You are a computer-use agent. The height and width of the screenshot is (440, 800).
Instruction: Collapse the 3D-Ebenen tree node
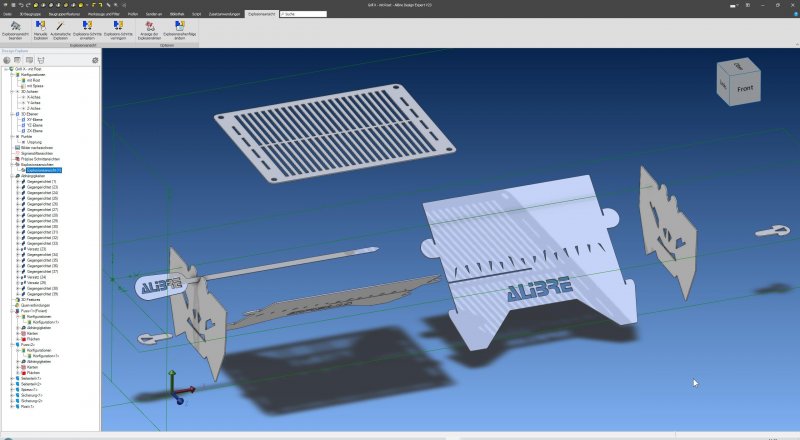12,114
